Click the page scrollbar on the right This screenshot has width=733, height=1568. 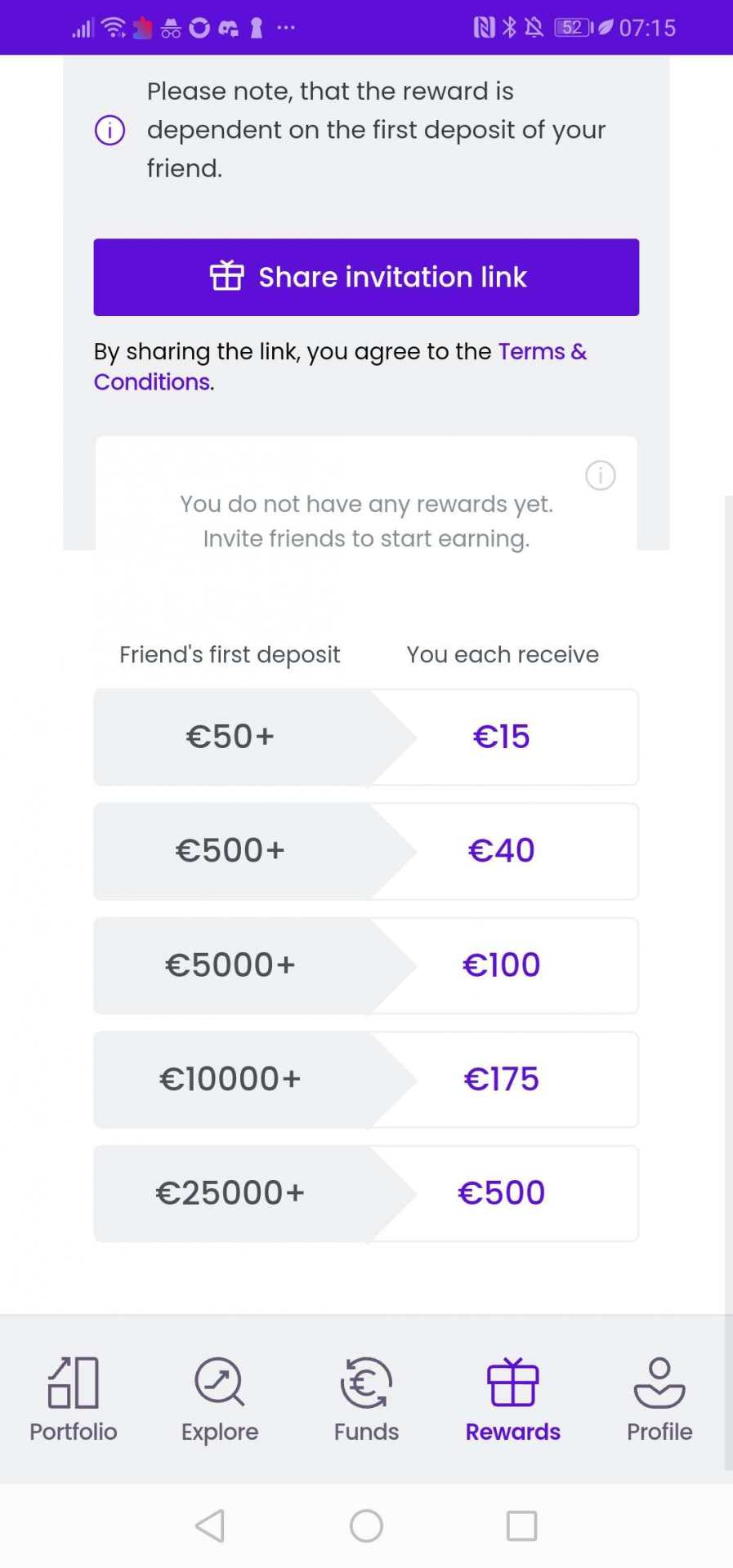tap(728, 898)
